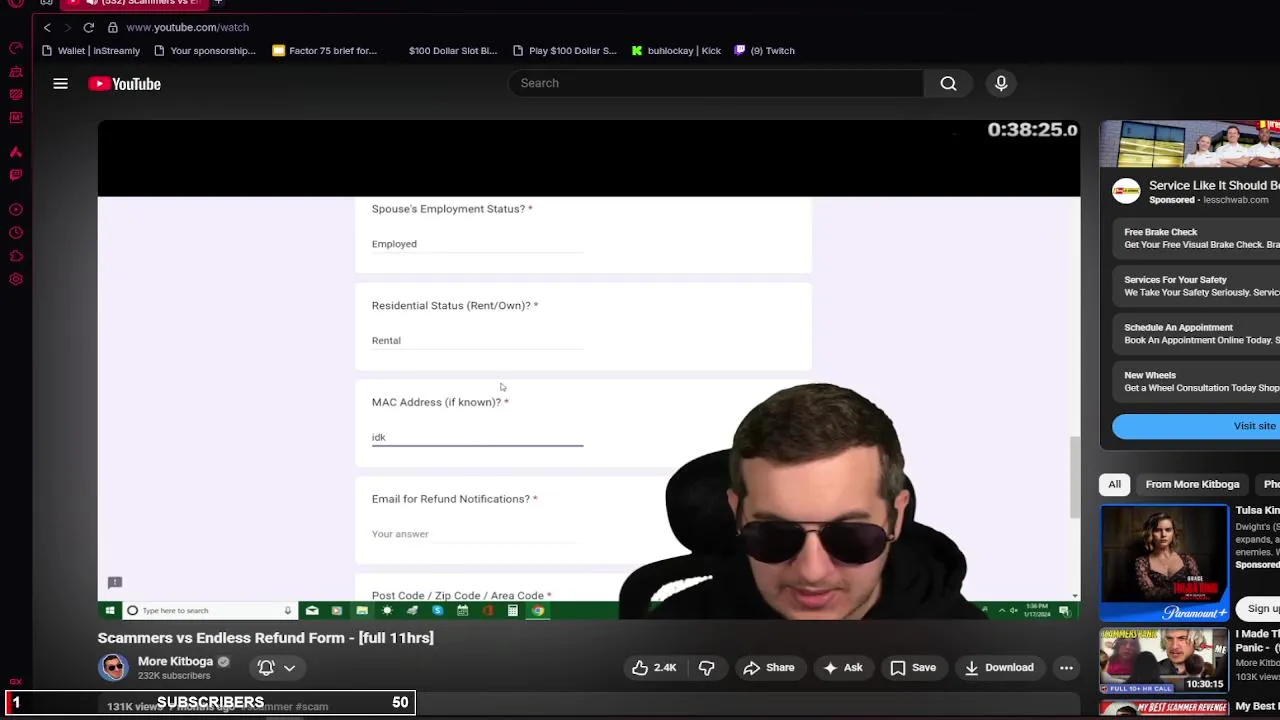
Task: Click the report flag icon in the form
Action: (115, 582)
